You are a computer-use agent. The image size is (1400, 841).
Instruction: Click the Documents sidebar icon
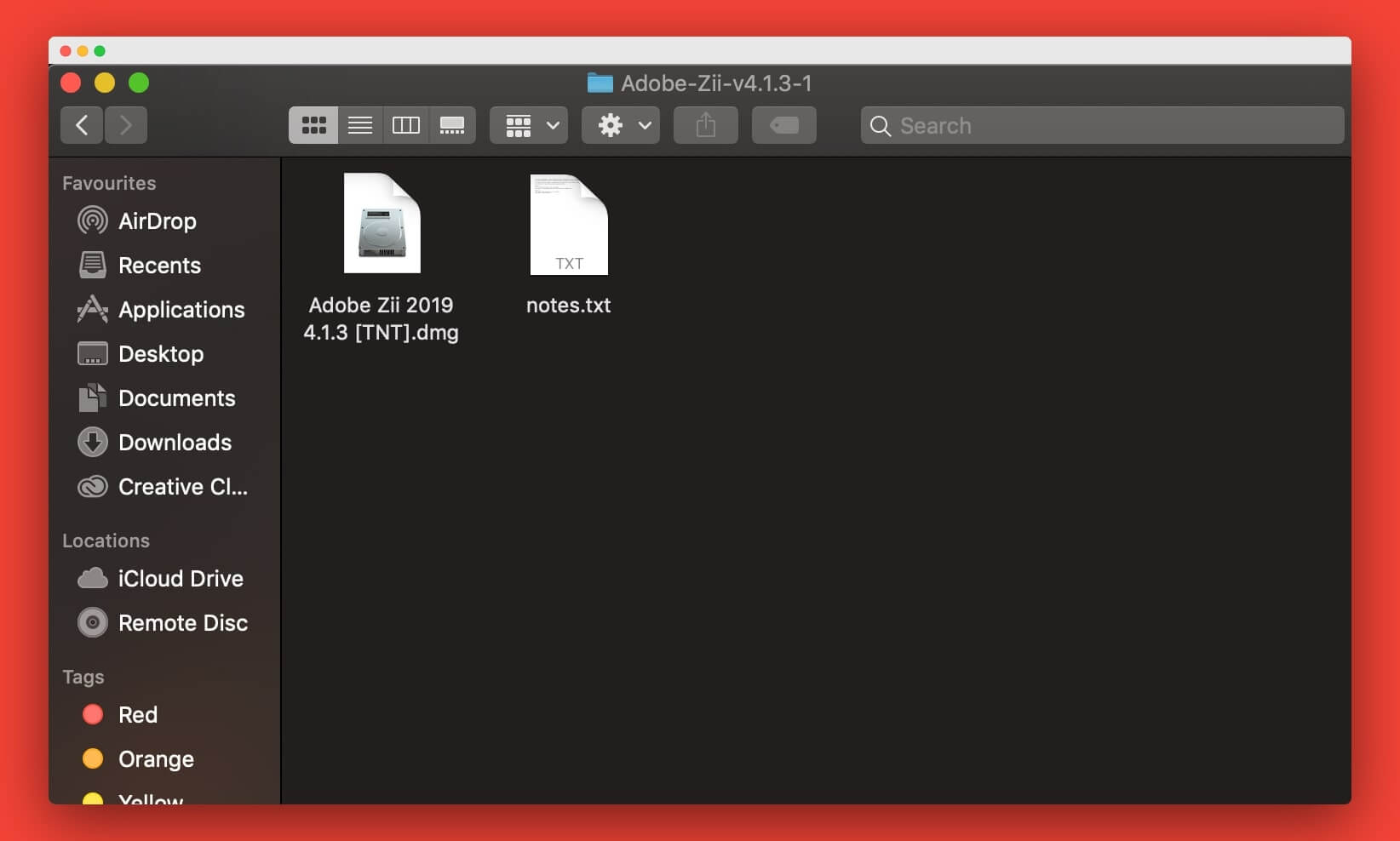tap(93, 398)
